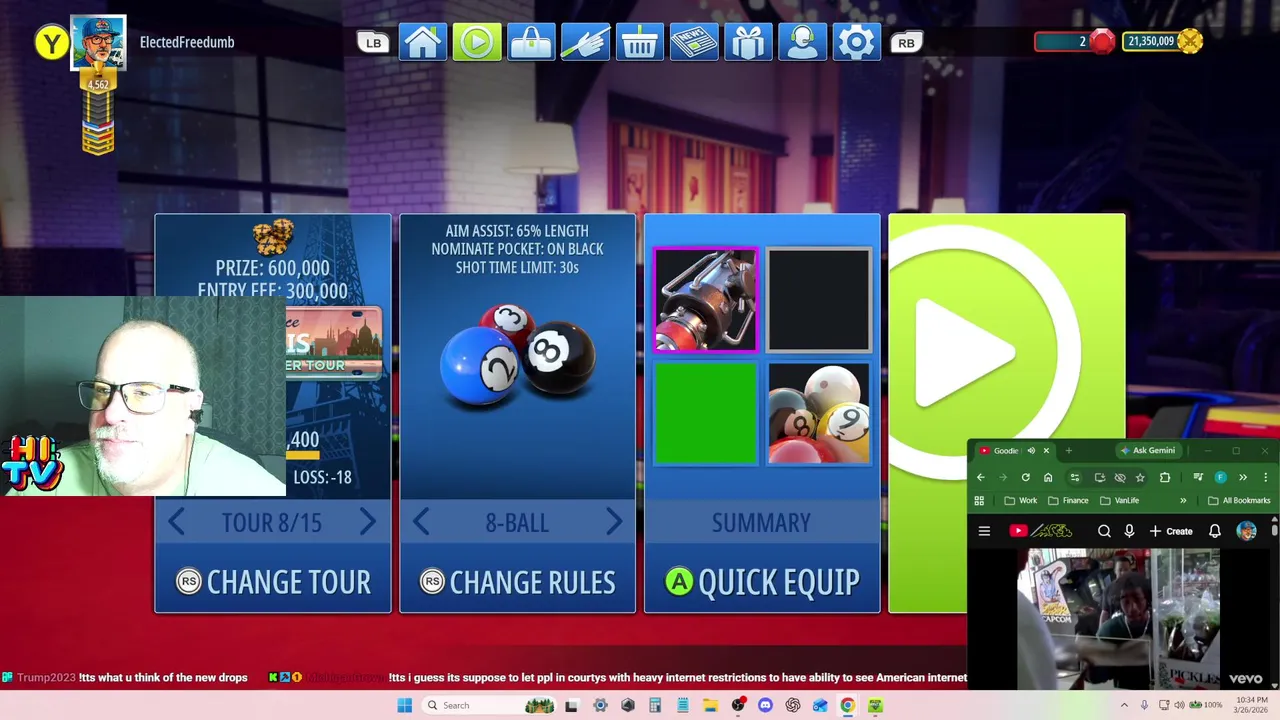Open the YouTube hamburger guide menu

point(984,531)
